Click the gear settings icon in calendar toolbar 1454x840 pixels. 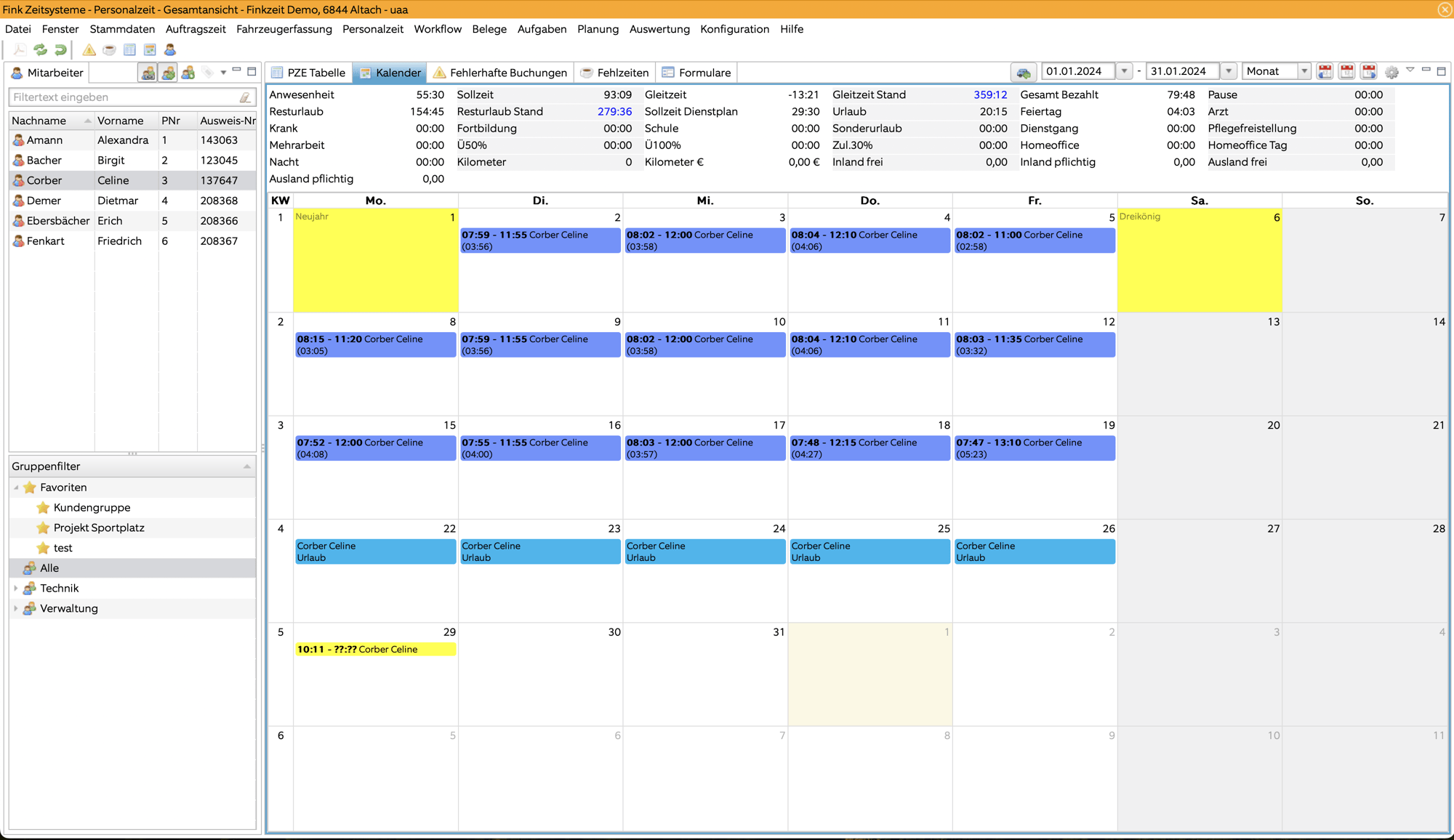pyautogui.click(x=1391, y=72)
